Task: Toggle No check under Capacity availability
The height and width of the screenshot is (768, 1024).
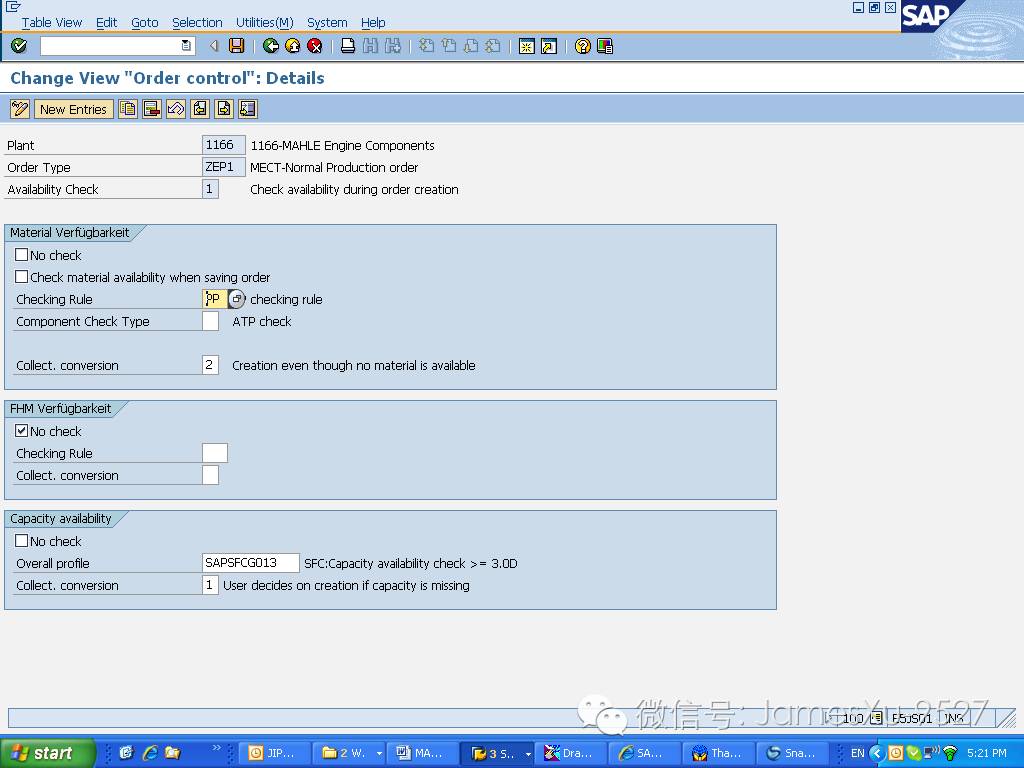Action: (x=22, y=541)
